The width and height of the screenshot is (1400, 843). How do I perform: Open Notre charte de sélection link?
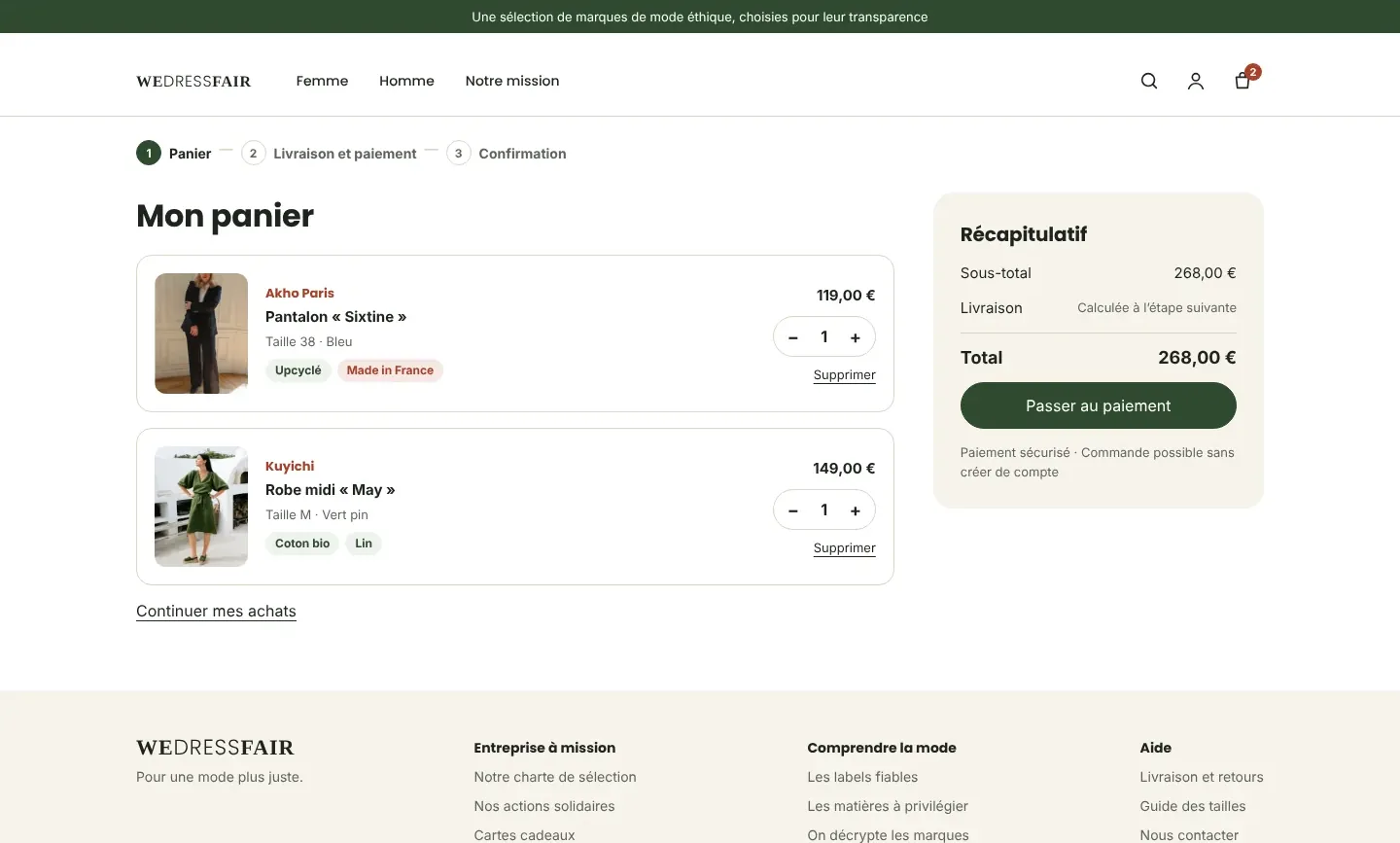pos(555,777)
